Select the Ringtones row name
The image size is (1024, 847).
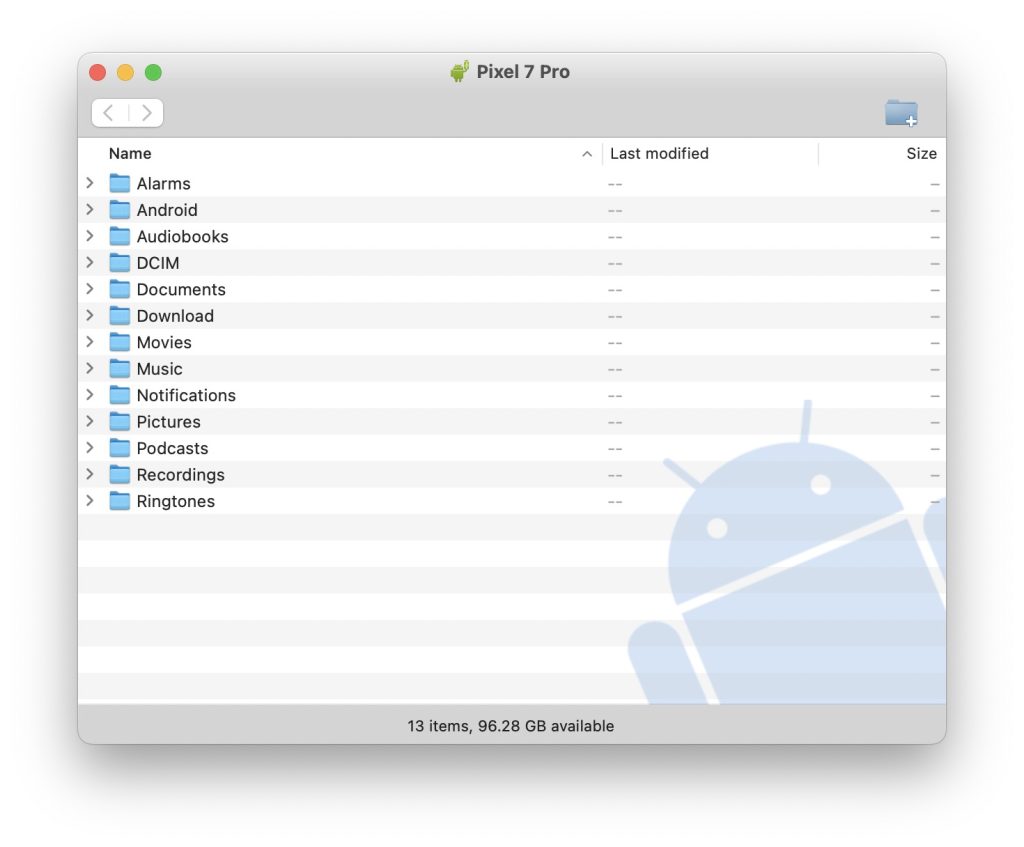click(x=176, y=501)
